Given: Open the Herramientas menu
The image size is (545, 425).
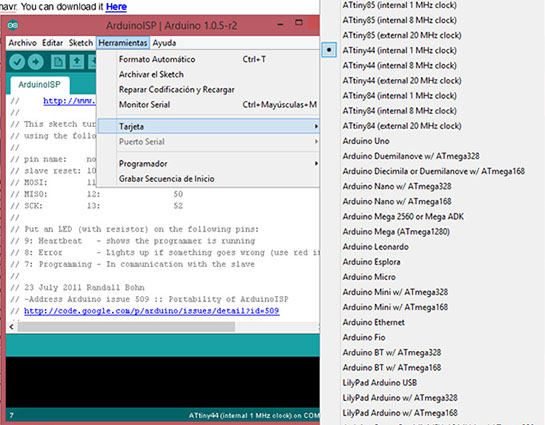Looking at the screenshot, I should coord(123,43).
